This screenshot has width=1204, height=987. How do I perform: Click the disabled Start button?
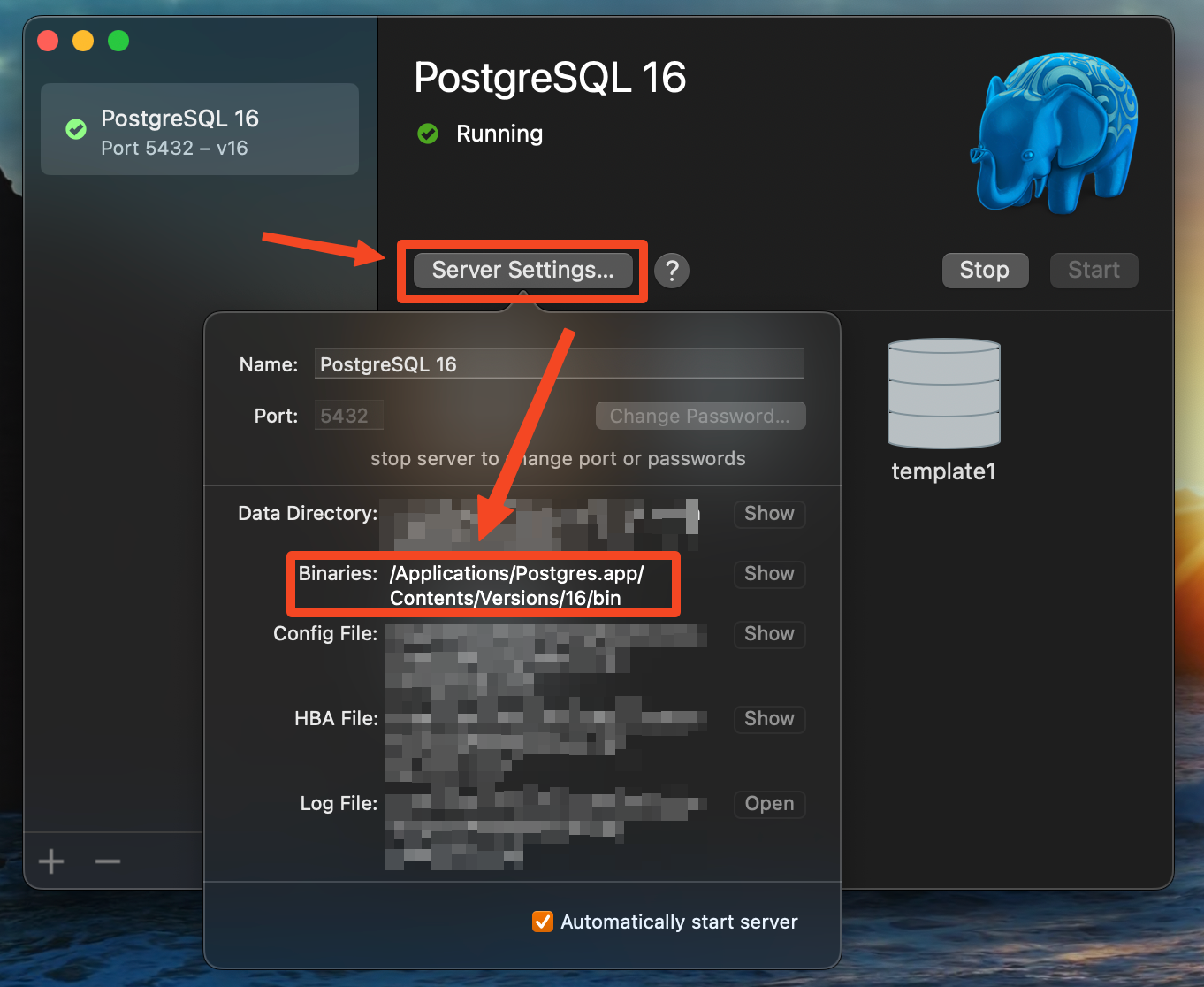click(x=1094, y=271)
